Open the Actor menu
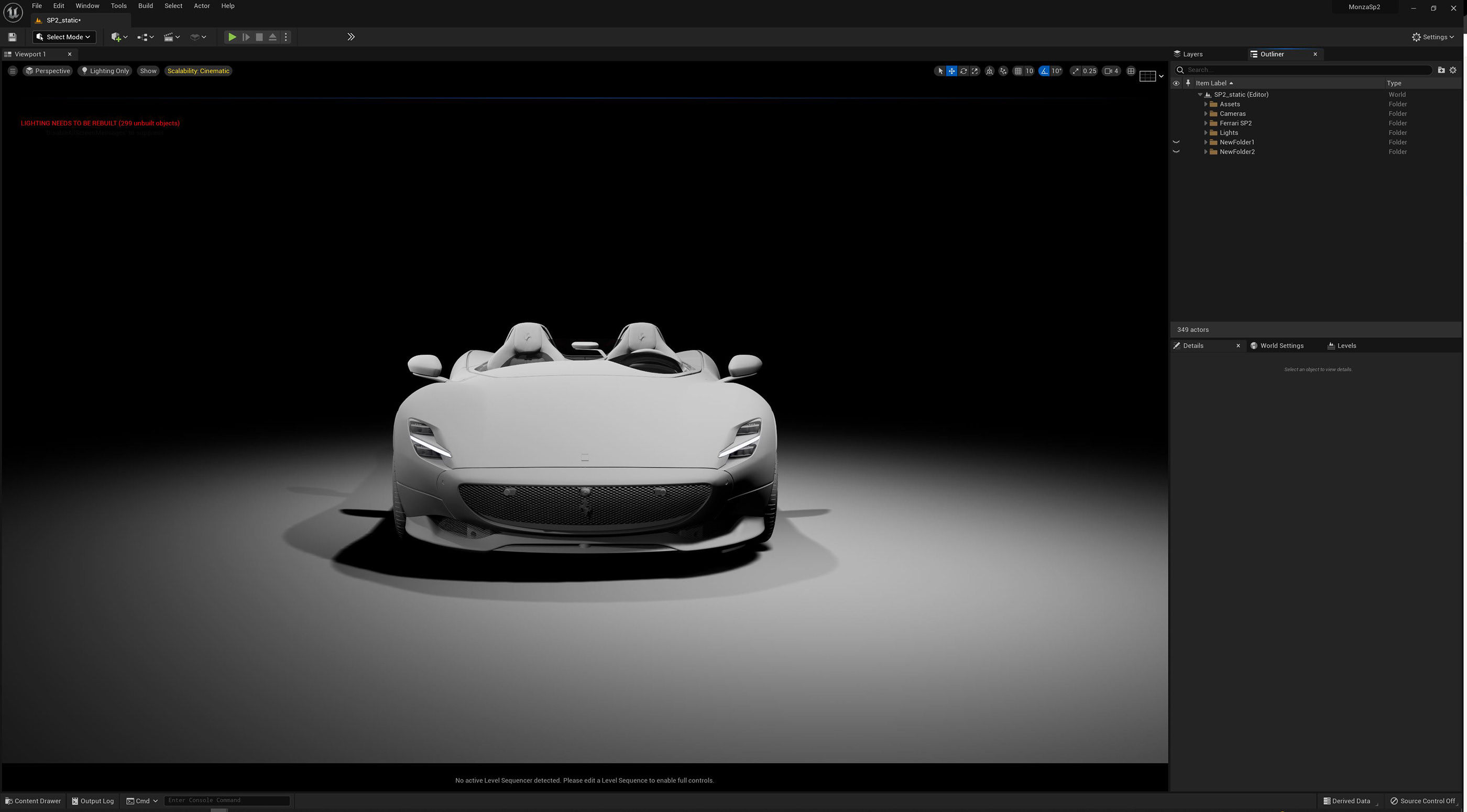The width and height of the screenshot is (1467, 812). point(202,6)
